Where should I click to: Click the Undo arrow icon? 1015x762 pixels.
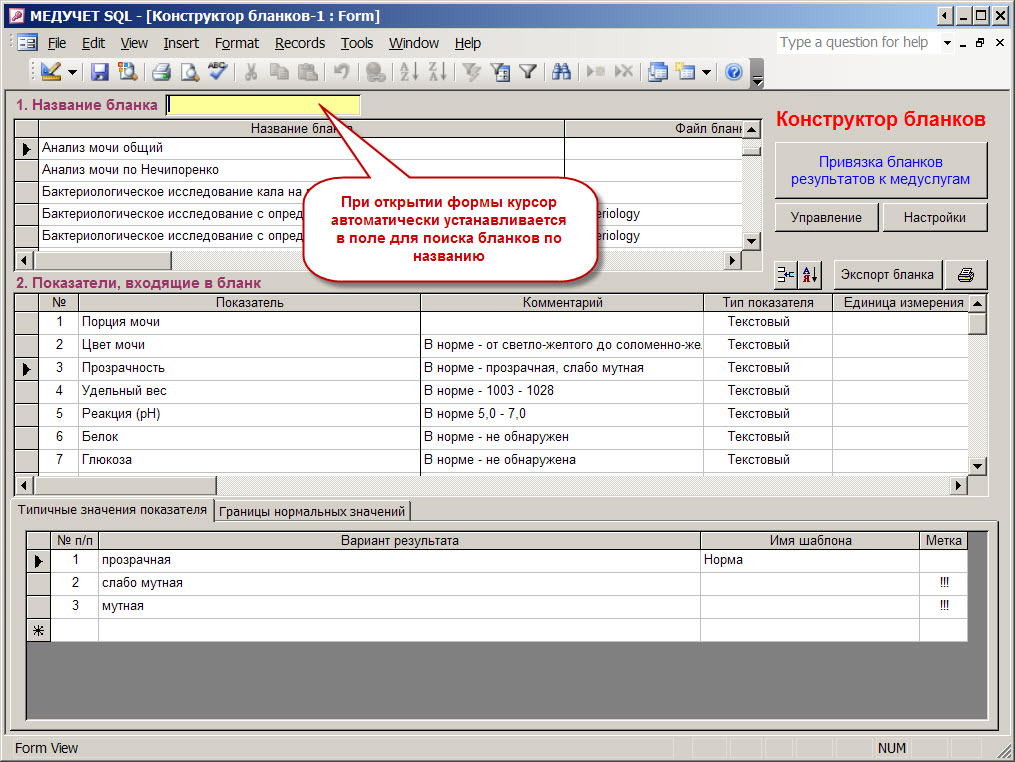341,72
